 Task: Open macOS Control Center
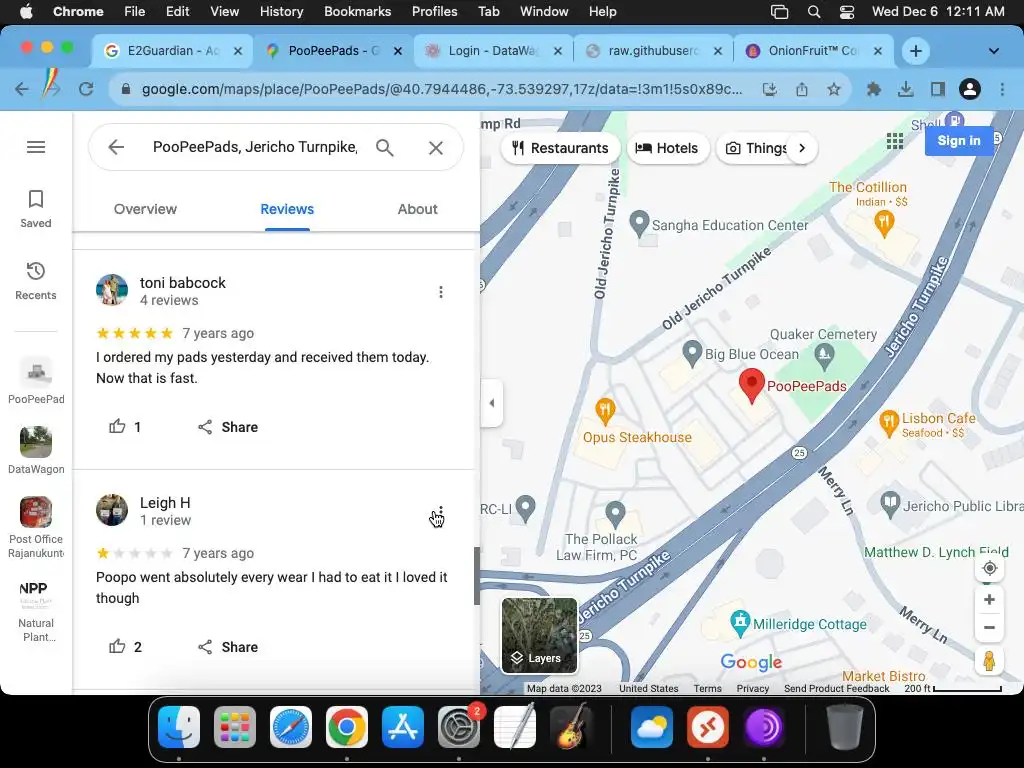(x=847, y=11)
